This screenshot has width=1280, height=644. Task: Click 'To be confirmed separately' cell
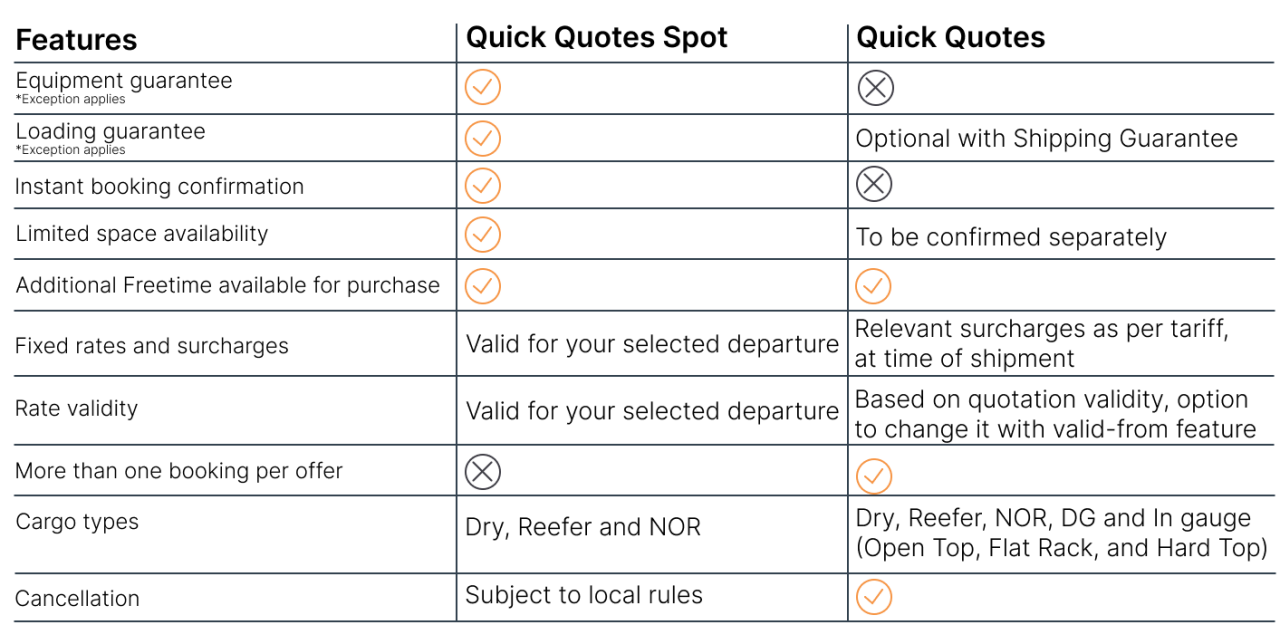pyautogui.click(x=1010, y=237)
